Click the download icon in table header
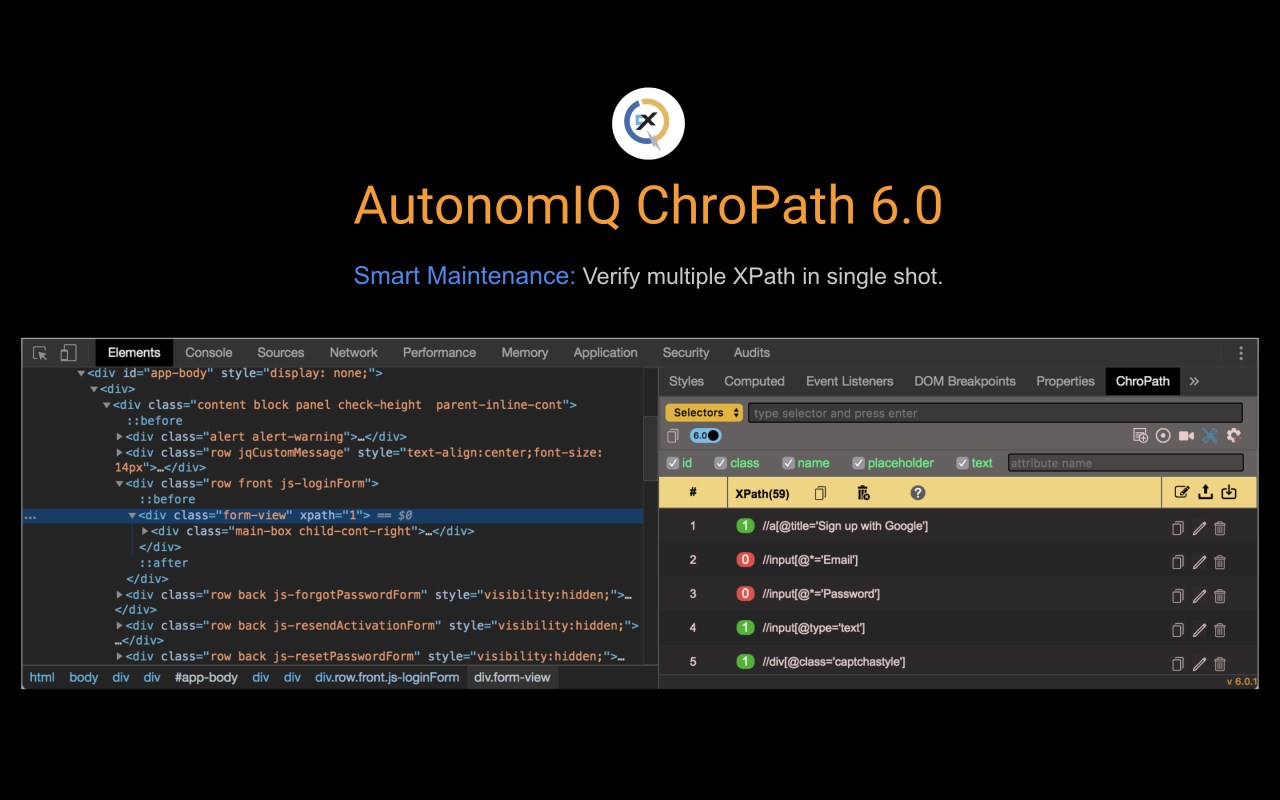 1229,492
